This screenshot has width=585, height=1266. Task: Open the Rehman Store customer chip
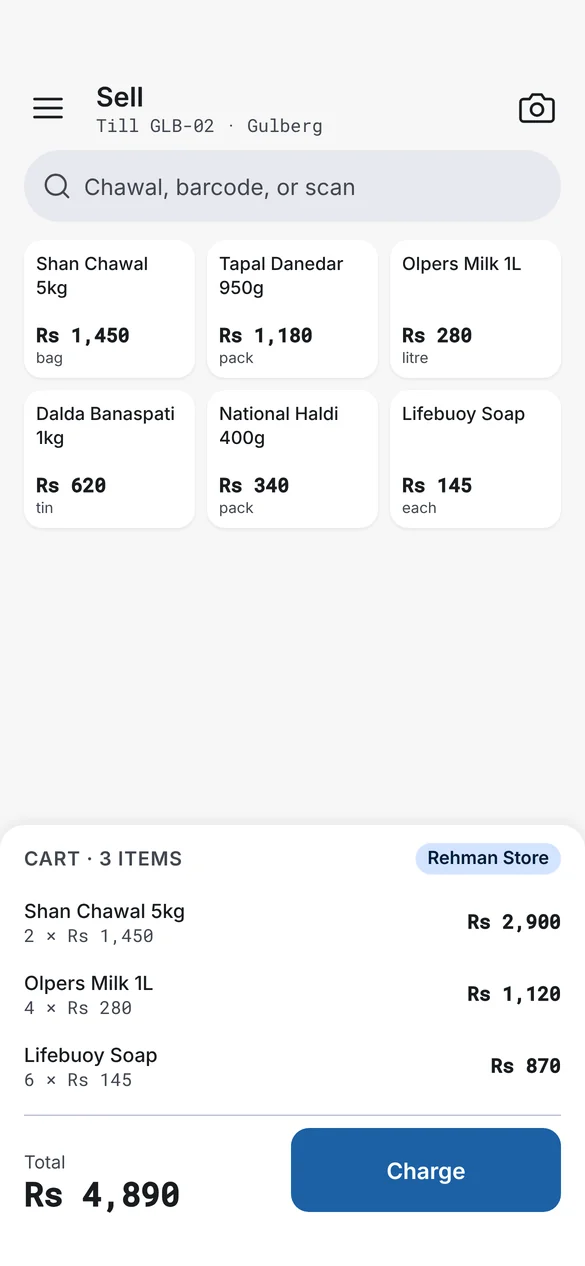tap(488, 858)
